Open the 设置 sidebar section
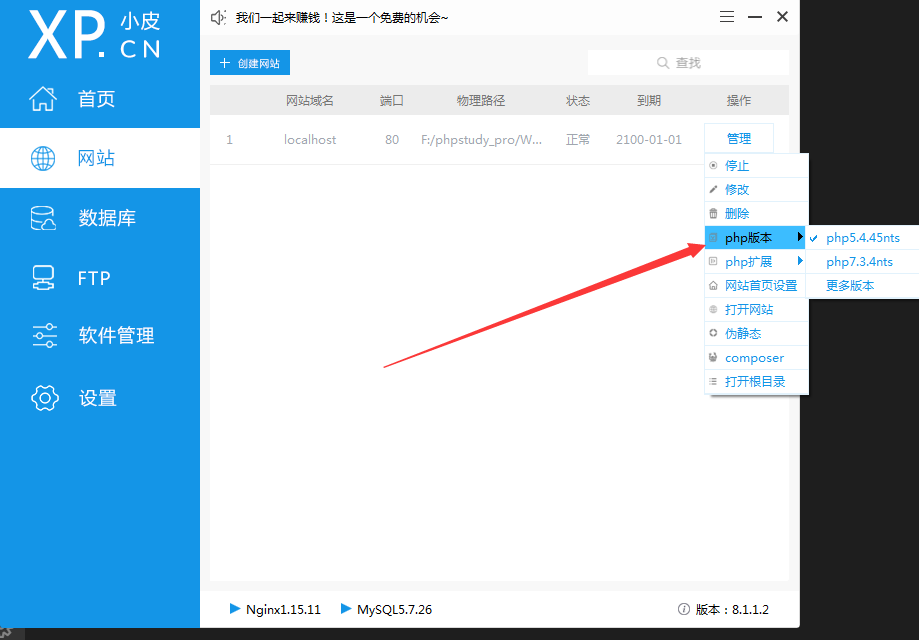Viewport: 919px width, 640px height. pyautogui.click(x=100, y=398)
